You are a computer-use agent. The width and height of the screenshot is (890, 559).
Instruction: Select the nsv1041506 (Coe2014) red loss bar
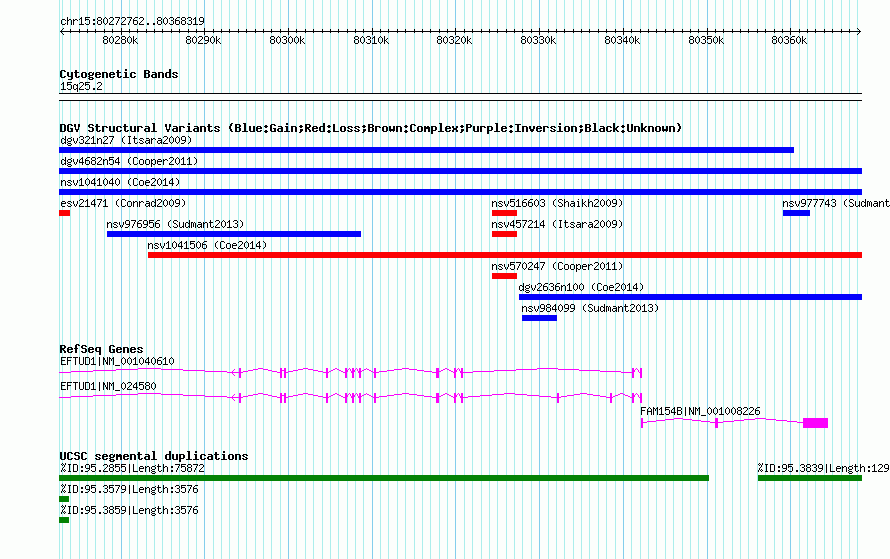(505, 255)
